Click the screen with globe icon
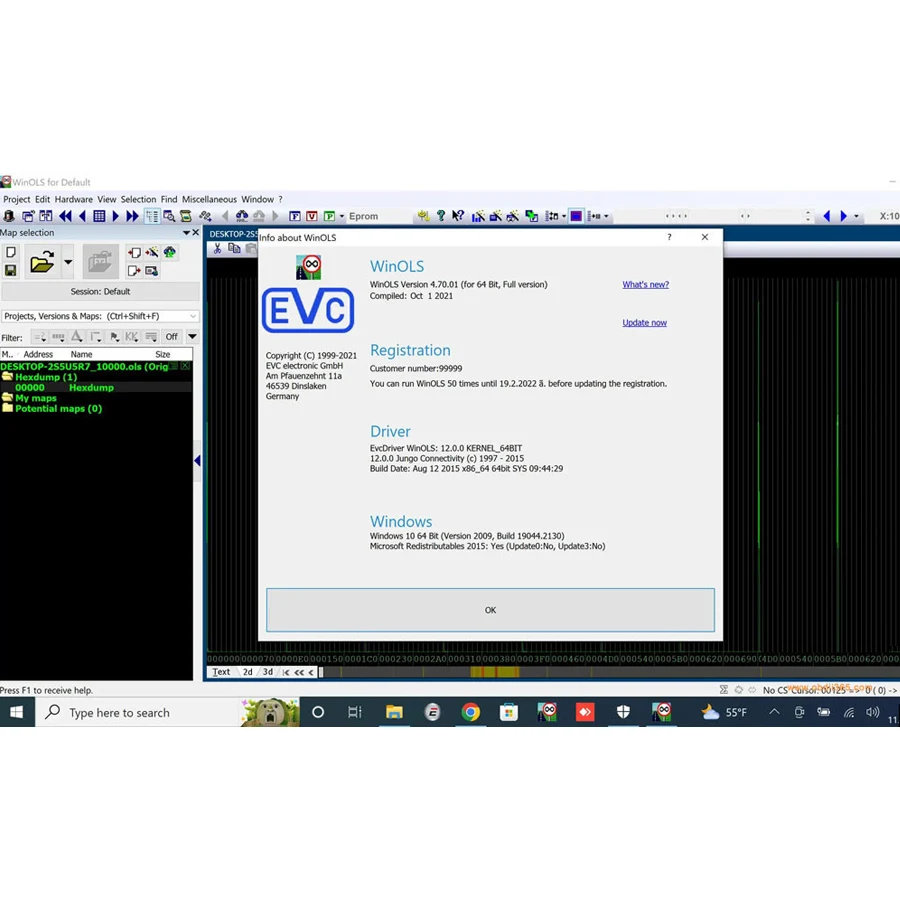Viewport: 900px width, 900px height. tap(152, 270)
